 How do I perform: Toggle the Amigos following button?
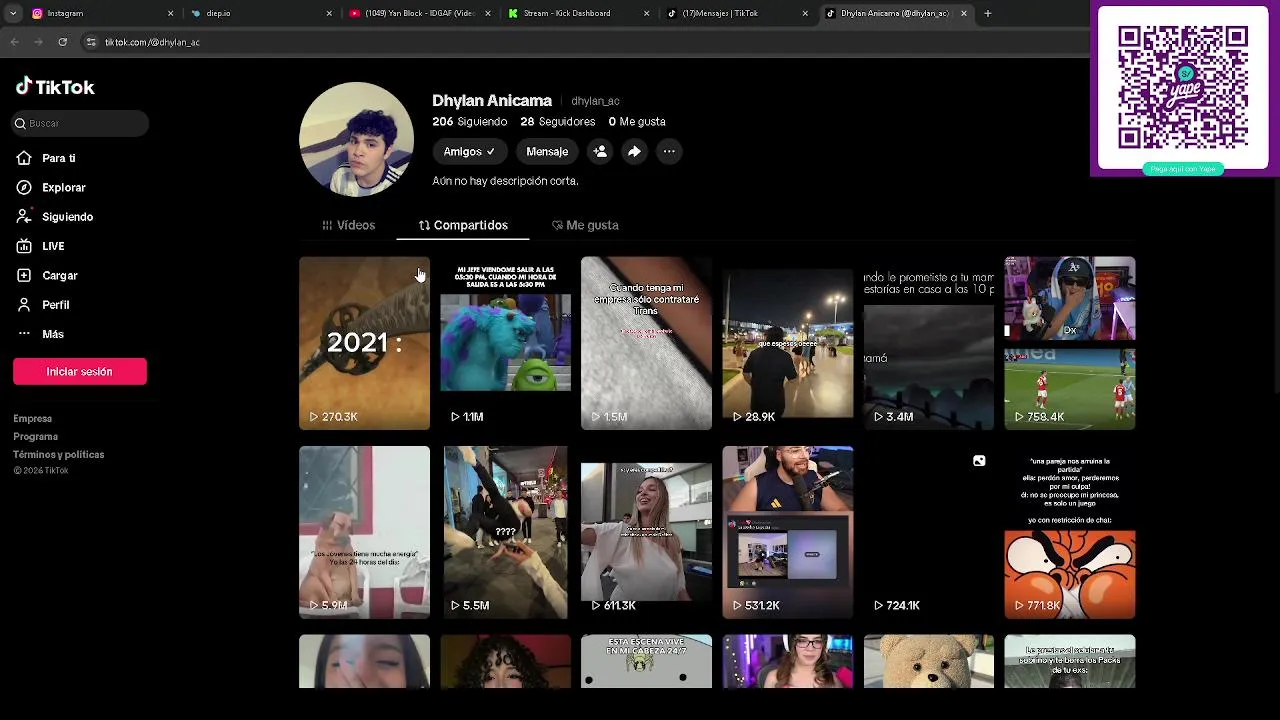pyautogui.click(x=469, y=152)
